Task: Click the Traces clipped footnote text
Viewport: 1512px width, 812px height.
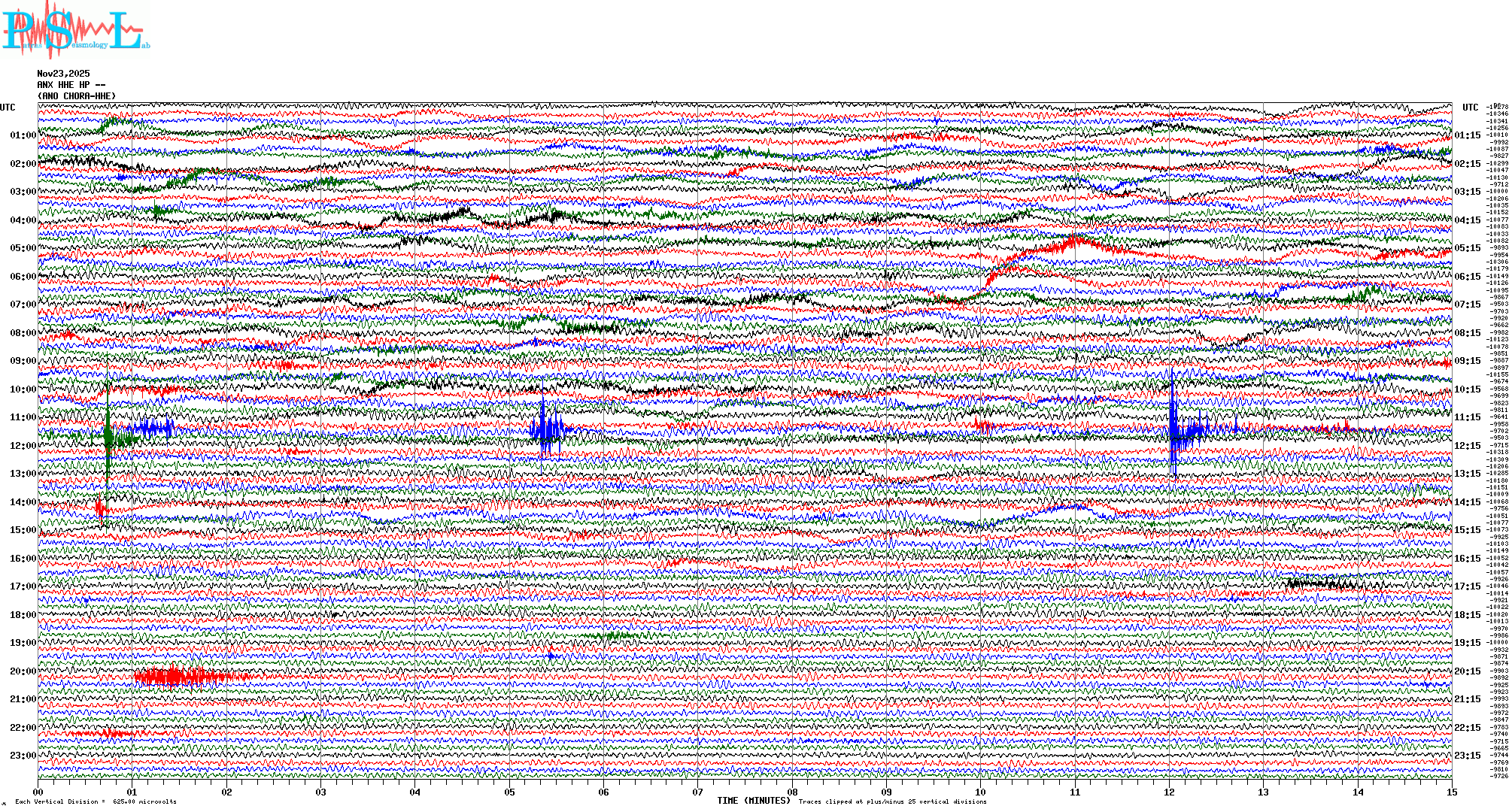Action: pyautogui.click(x=892, y=801)
